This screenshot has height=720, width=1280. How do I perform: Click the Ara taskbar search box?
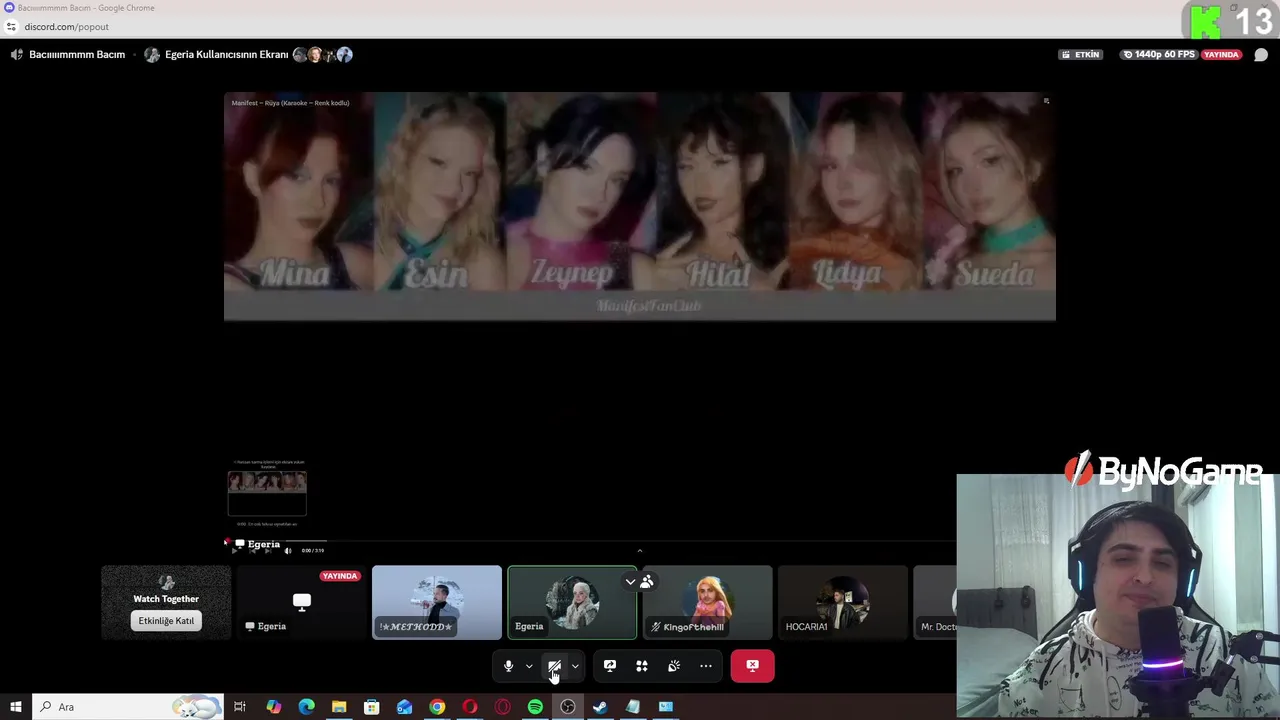128,707
